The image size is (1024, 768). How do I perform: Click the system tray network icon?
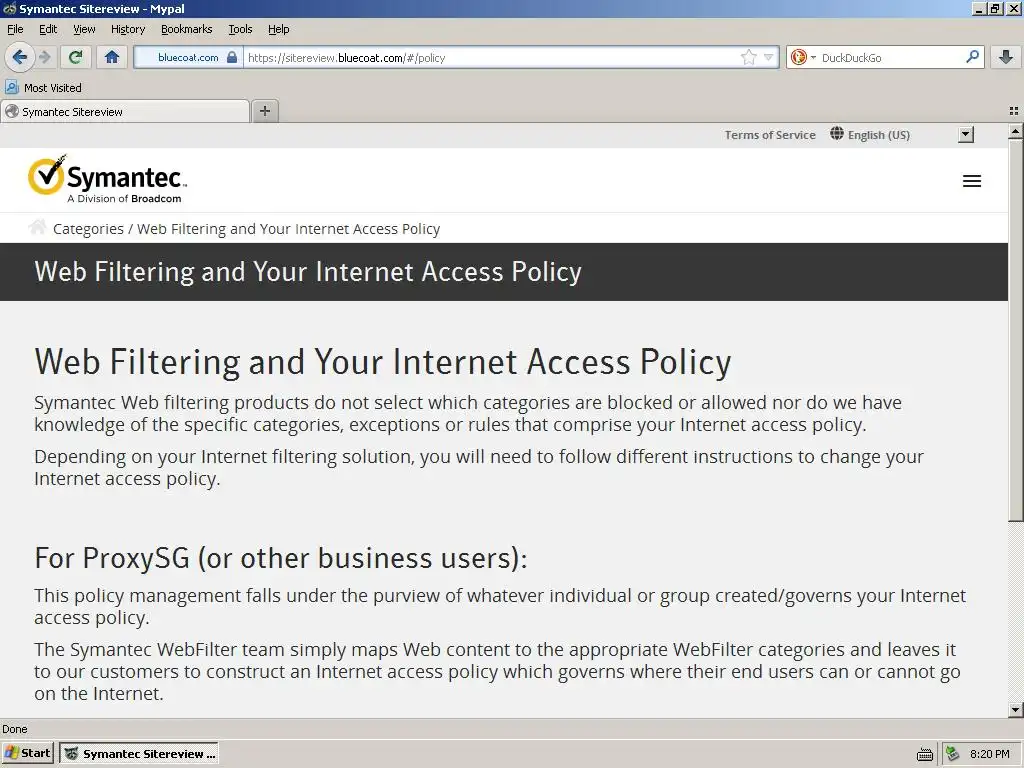[x=953, y=754]
